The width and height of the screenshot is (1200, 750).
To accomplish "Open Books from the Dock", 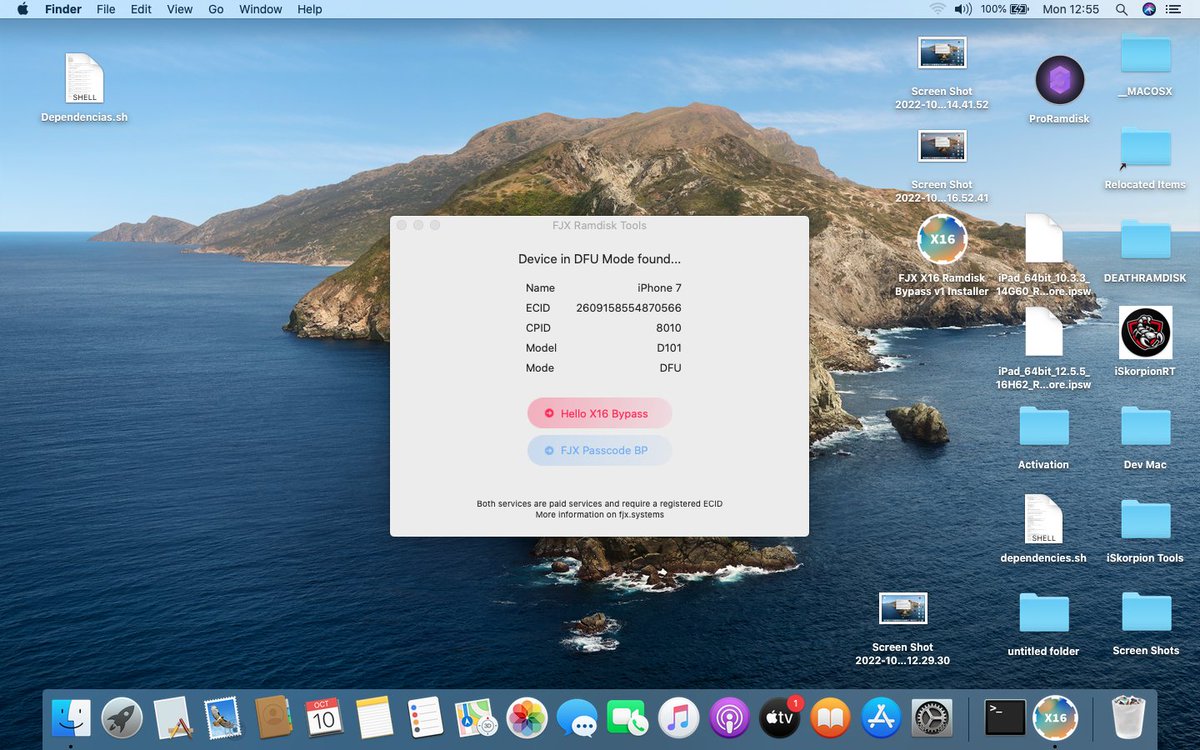I will [x=831, y=717].
